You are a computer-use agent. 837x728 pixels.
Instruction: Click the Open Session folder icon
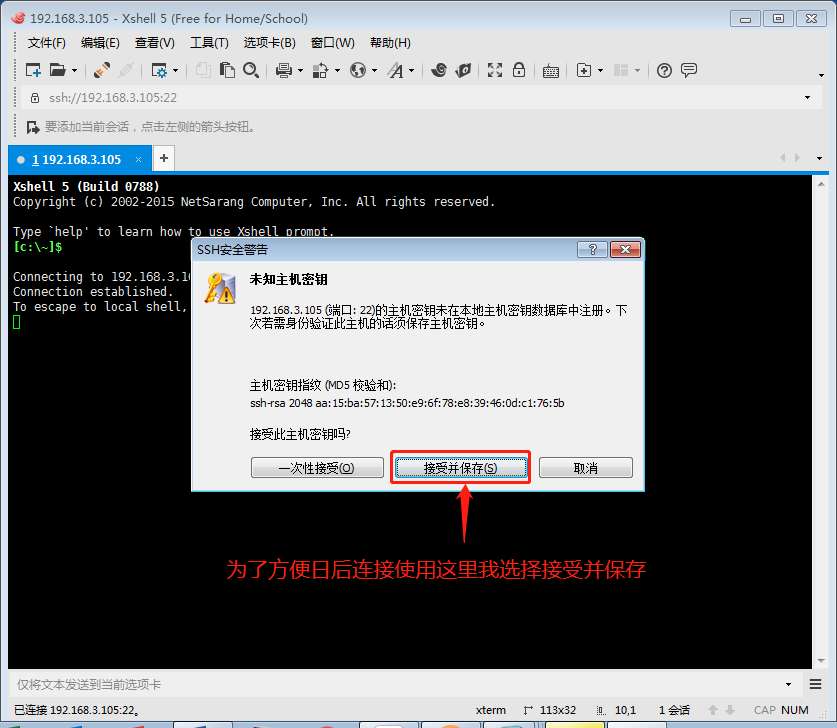click(57, 70)
